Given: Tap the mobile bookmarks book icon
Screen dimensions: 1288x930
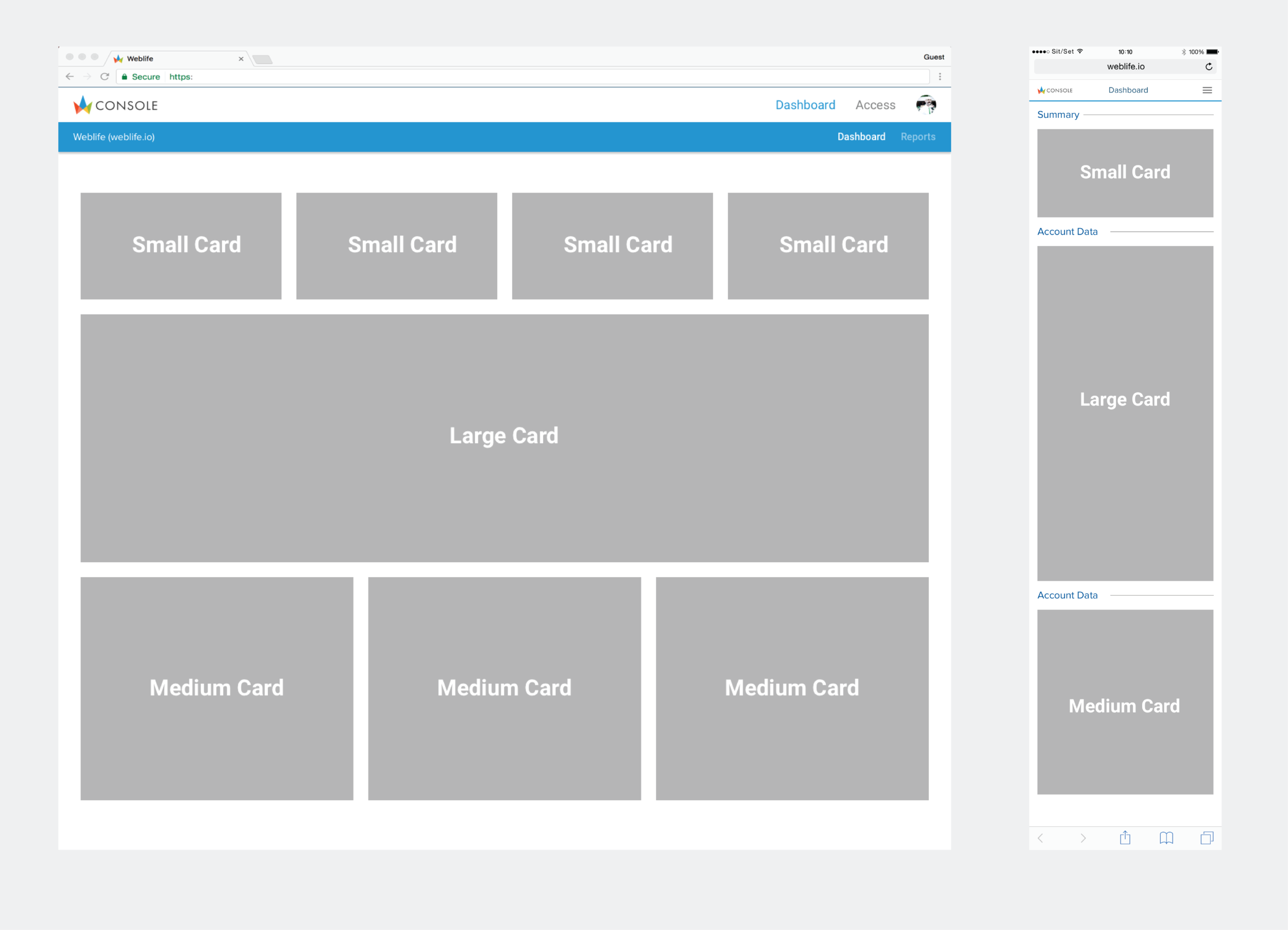Looking at the screenshot, I should click(1166, 838).
